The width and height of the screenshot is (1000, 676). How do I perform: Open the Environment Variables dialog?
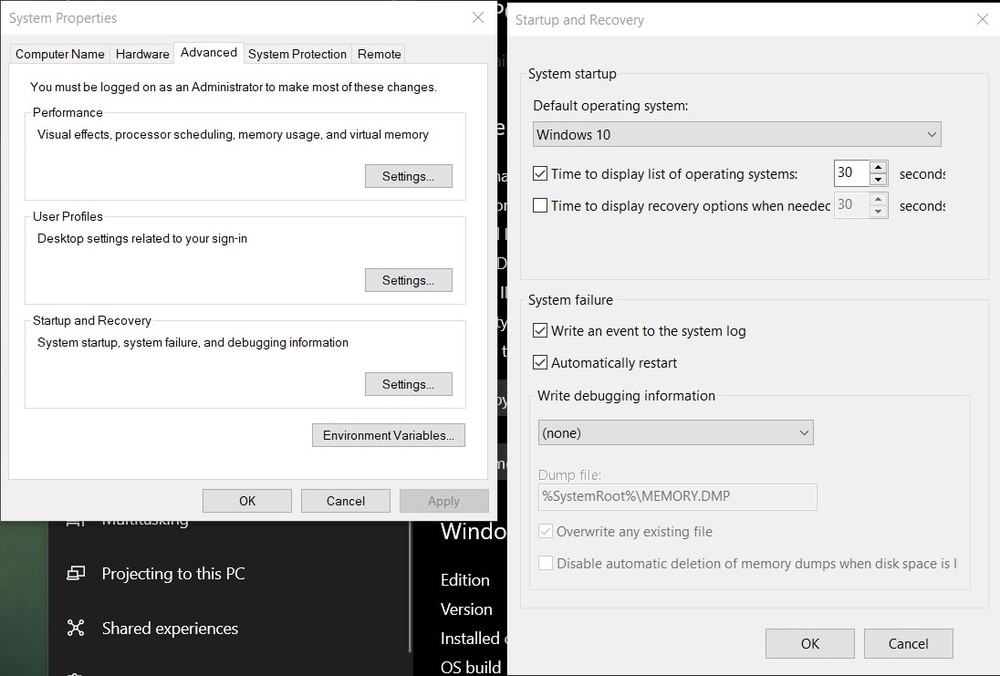point(388,435)
